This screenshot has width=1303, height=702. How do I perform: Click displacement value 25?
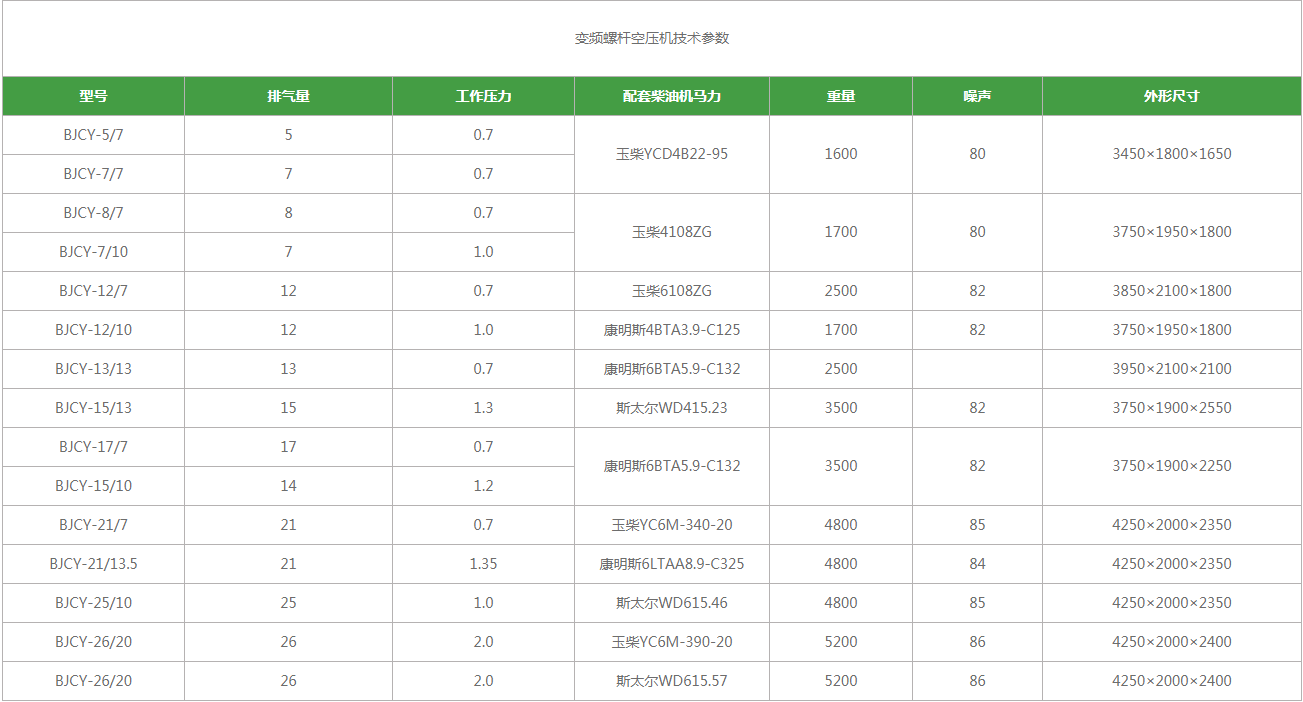click(x=288, y=603)
